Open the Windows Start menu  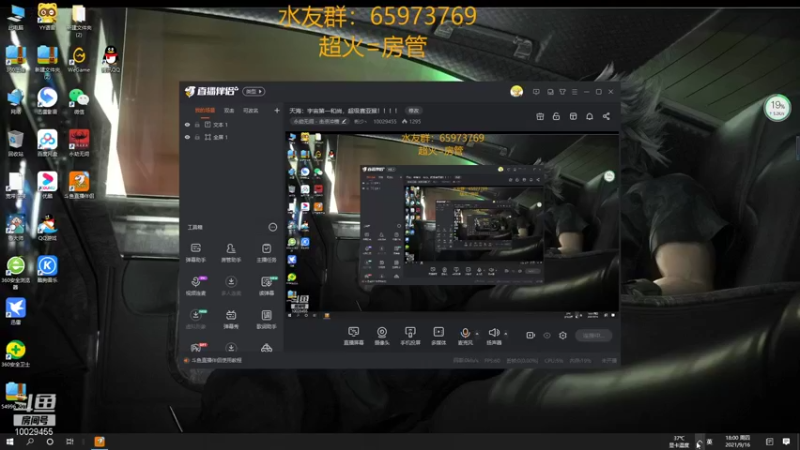pos(9,441)
